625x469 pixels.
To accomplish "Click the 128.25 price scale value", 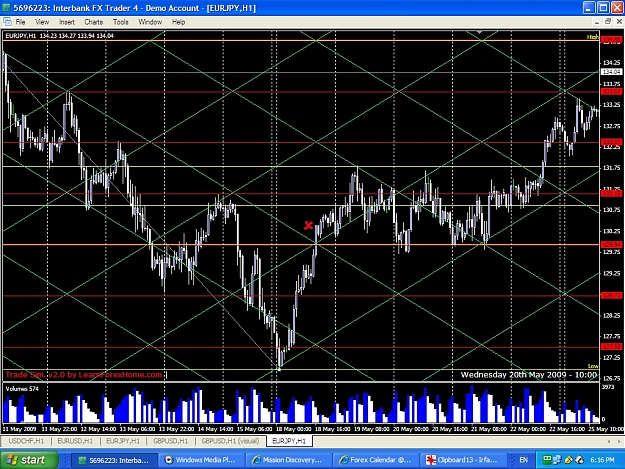I will [x=611, y=315].
